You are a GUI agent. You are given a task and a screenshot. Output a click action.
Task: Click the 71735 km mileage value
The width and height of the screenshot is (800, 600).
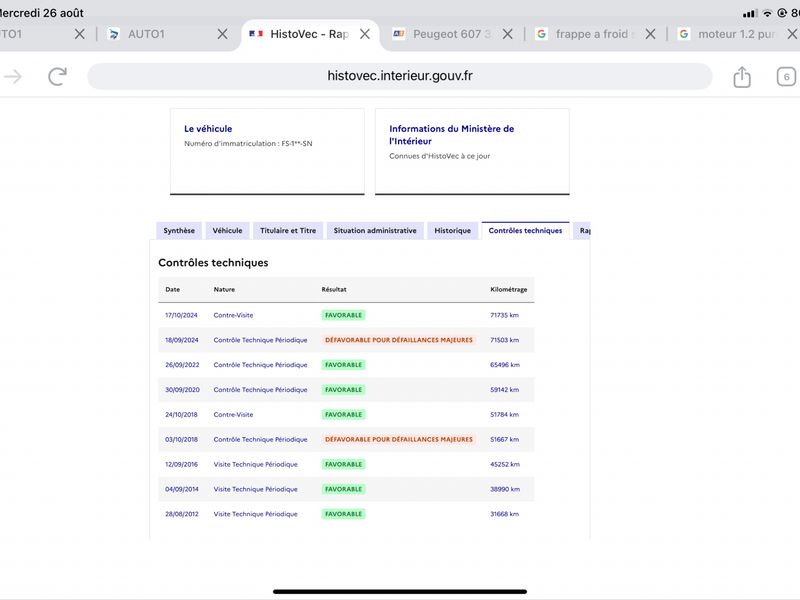(x=504, y=315)
